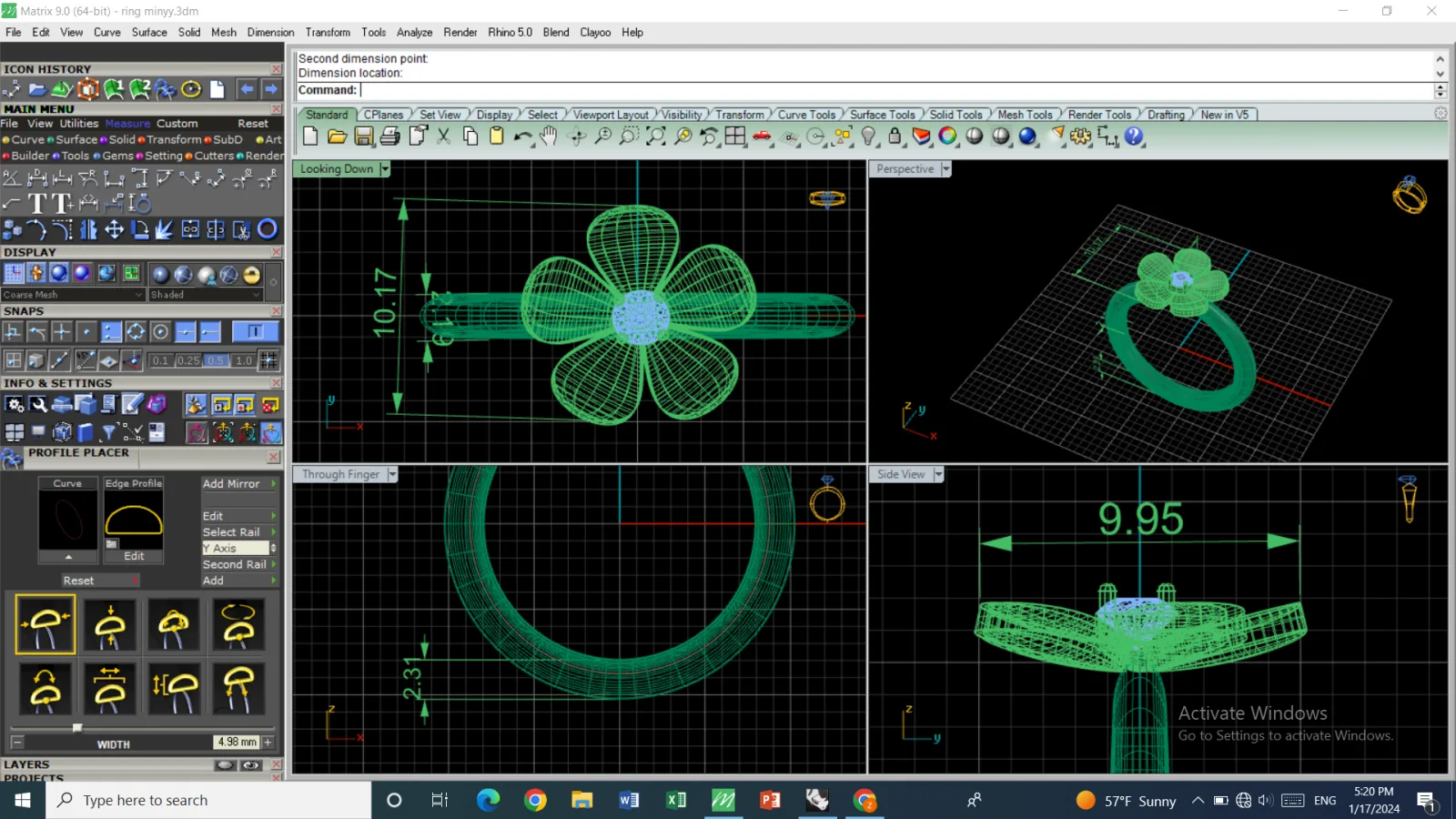1456x819 pixels.
Task: Toggle the grid display icon in Display panel
Action: coord(14,273)
